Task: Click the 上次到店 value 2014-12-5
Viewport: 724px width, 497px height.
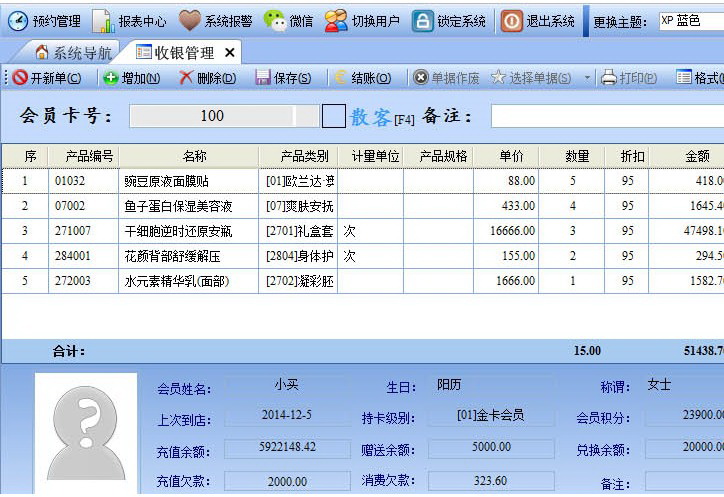Action: tap(288, 415)
